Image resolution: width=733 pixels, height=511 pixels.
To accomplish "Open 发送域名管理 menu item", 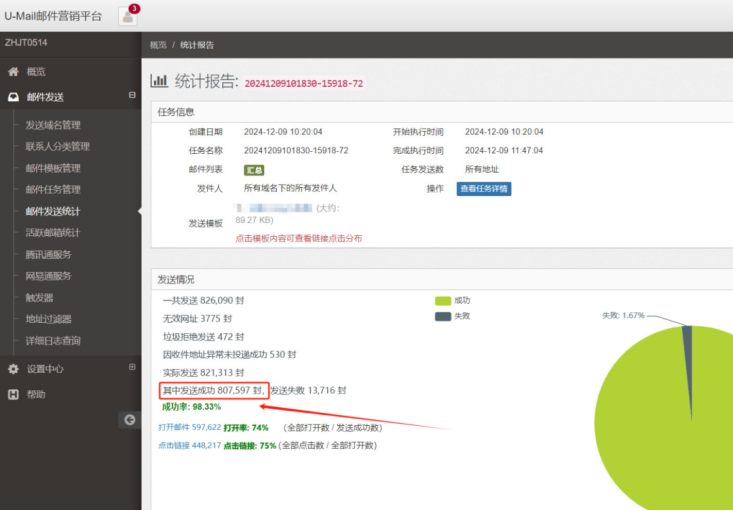I will [53, 125].
